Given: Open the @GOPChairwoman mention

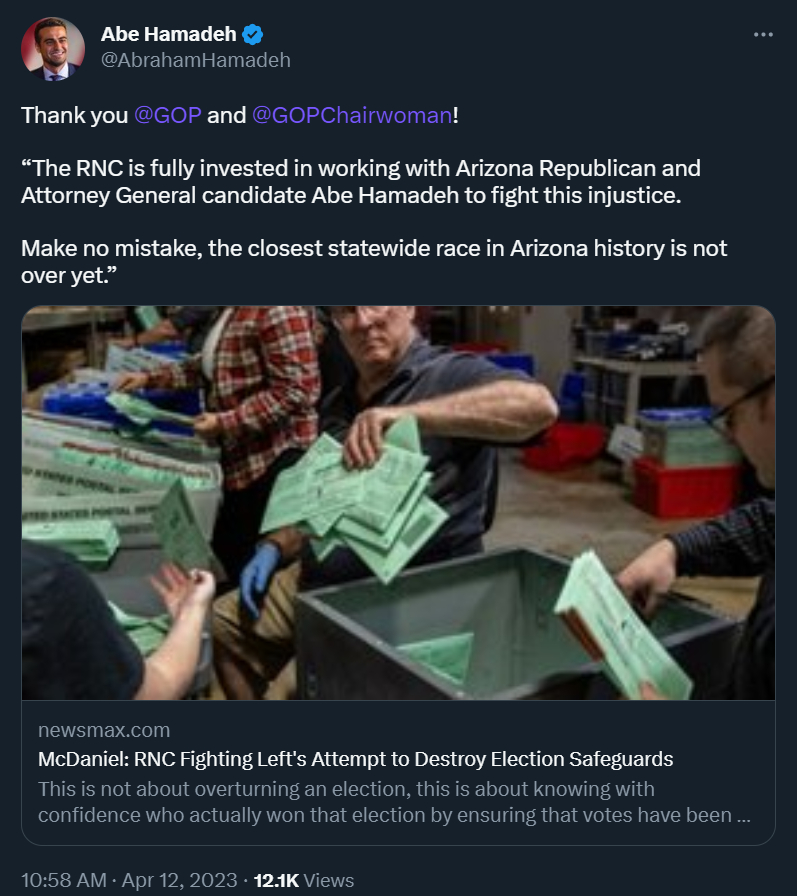Looking at the screenshot, I should pyautogui.click(x=352, y=115).
